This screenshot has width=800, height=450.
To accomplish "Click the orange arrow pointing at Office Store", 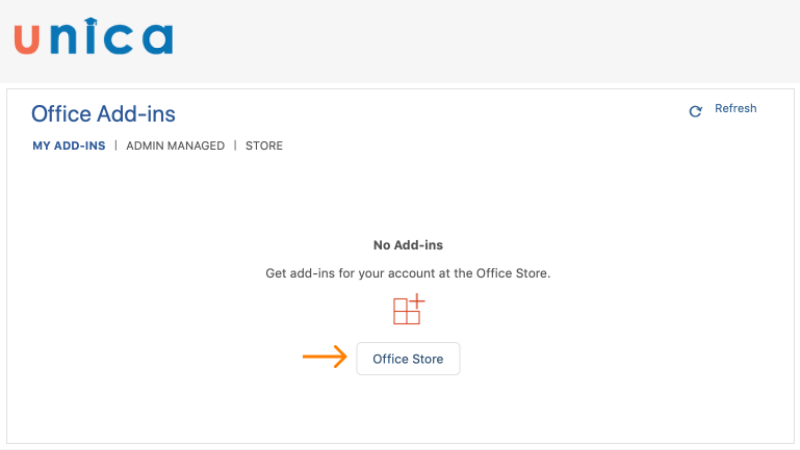I will [x=324, y=358].
